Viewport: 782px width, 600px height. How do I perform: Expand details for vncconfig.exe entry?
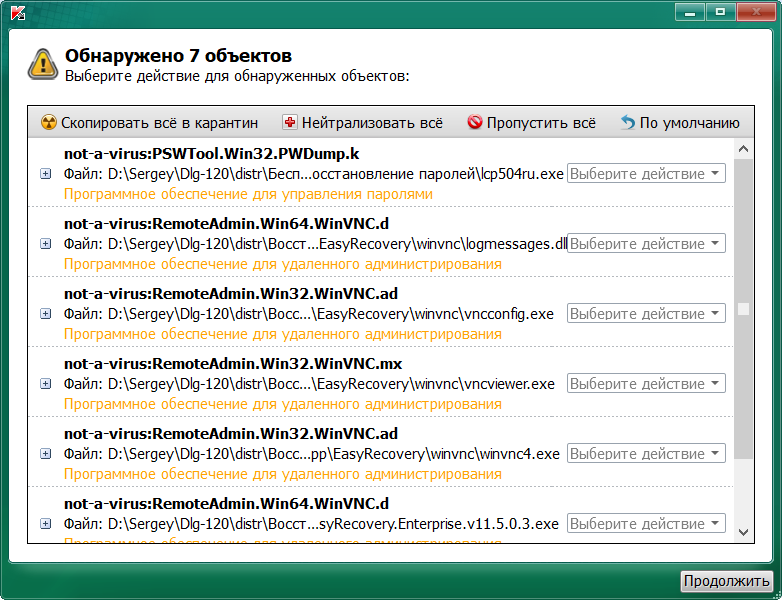tap(45, 314)
